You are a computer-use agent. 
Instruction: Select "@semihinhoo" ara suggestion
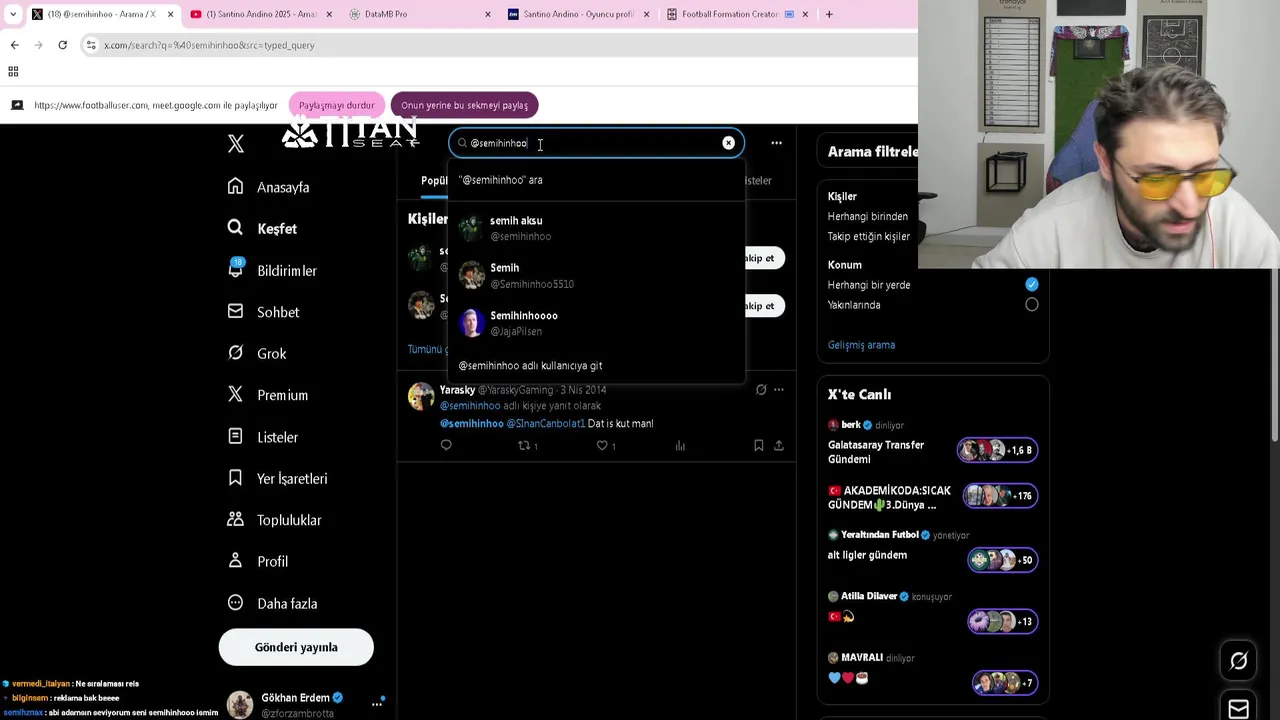click(x=596, y=180)
